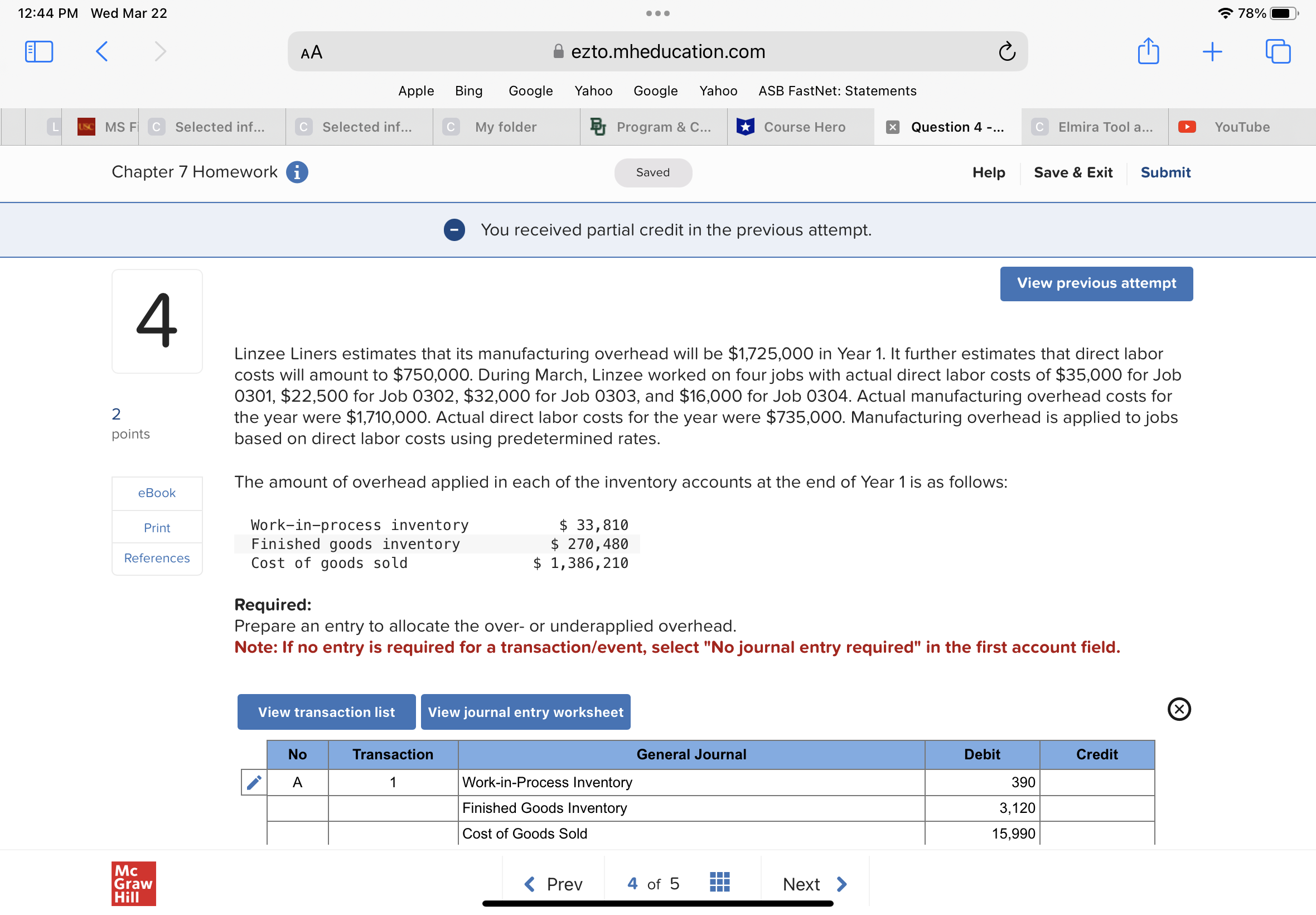Open the AA reader text-size menu
Screen dimensions: 1316x915
pyautogui.click(x=312, y=53)
